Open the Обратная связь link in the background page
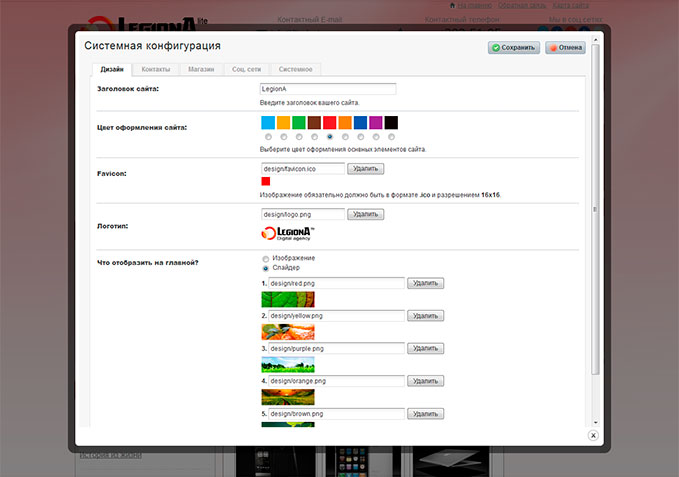 522,5
